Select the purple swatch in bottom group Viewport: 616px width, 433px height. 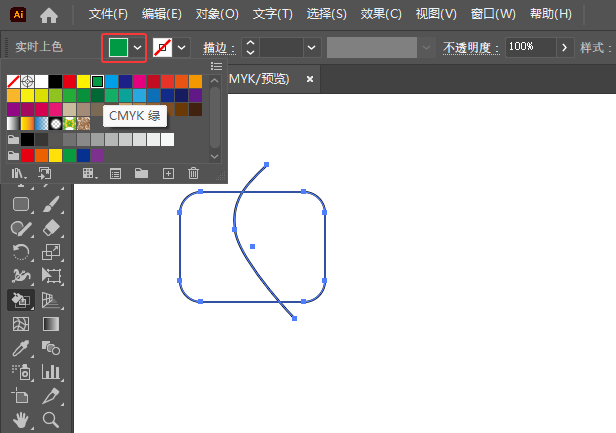tap(97, 156)
